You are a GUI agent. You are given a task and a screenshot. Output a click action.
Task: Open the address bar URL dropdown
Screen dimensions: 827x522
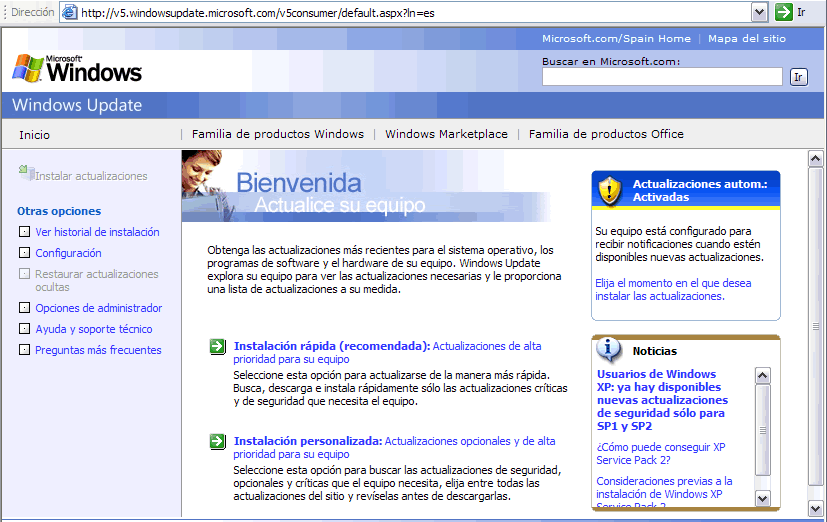(x=759, y=12)
